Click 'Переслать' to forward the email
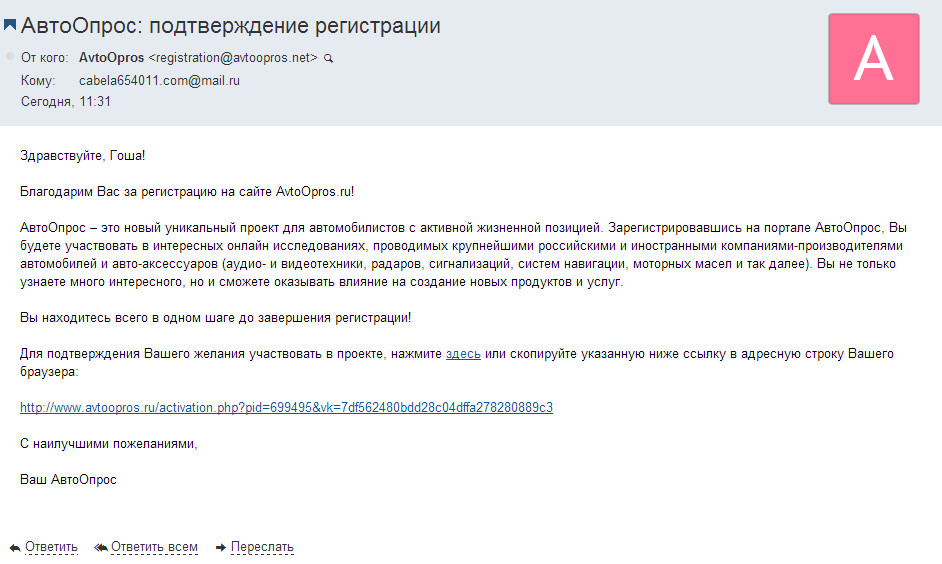Screen dimensions: 942x564 point(262,547)
